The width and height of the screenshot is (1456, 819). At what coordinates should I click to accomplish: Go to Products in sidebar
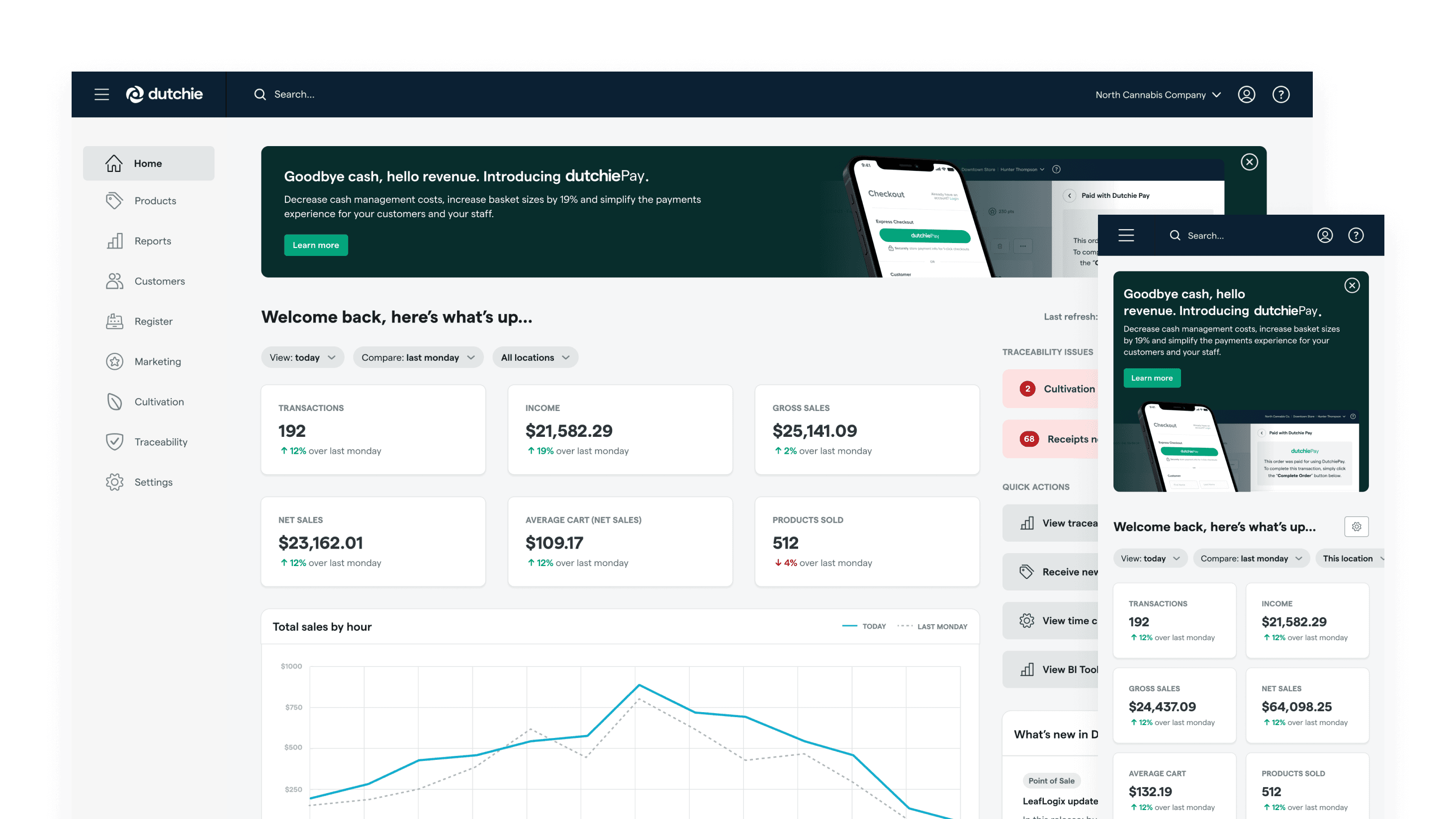(155, 201)
